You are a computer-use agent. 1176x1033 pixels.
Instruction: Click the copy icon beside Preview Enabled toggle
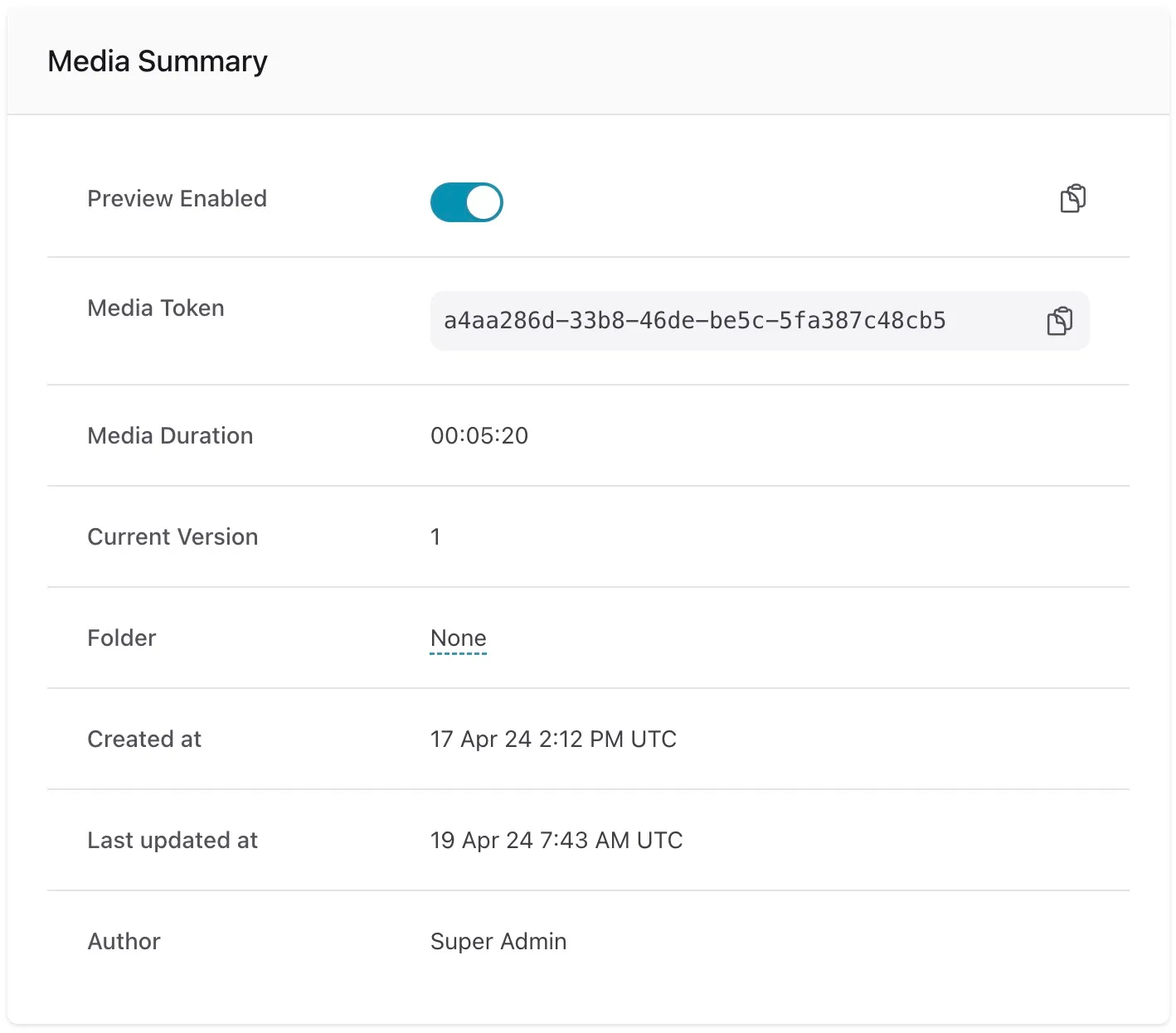click(1072, 200)
